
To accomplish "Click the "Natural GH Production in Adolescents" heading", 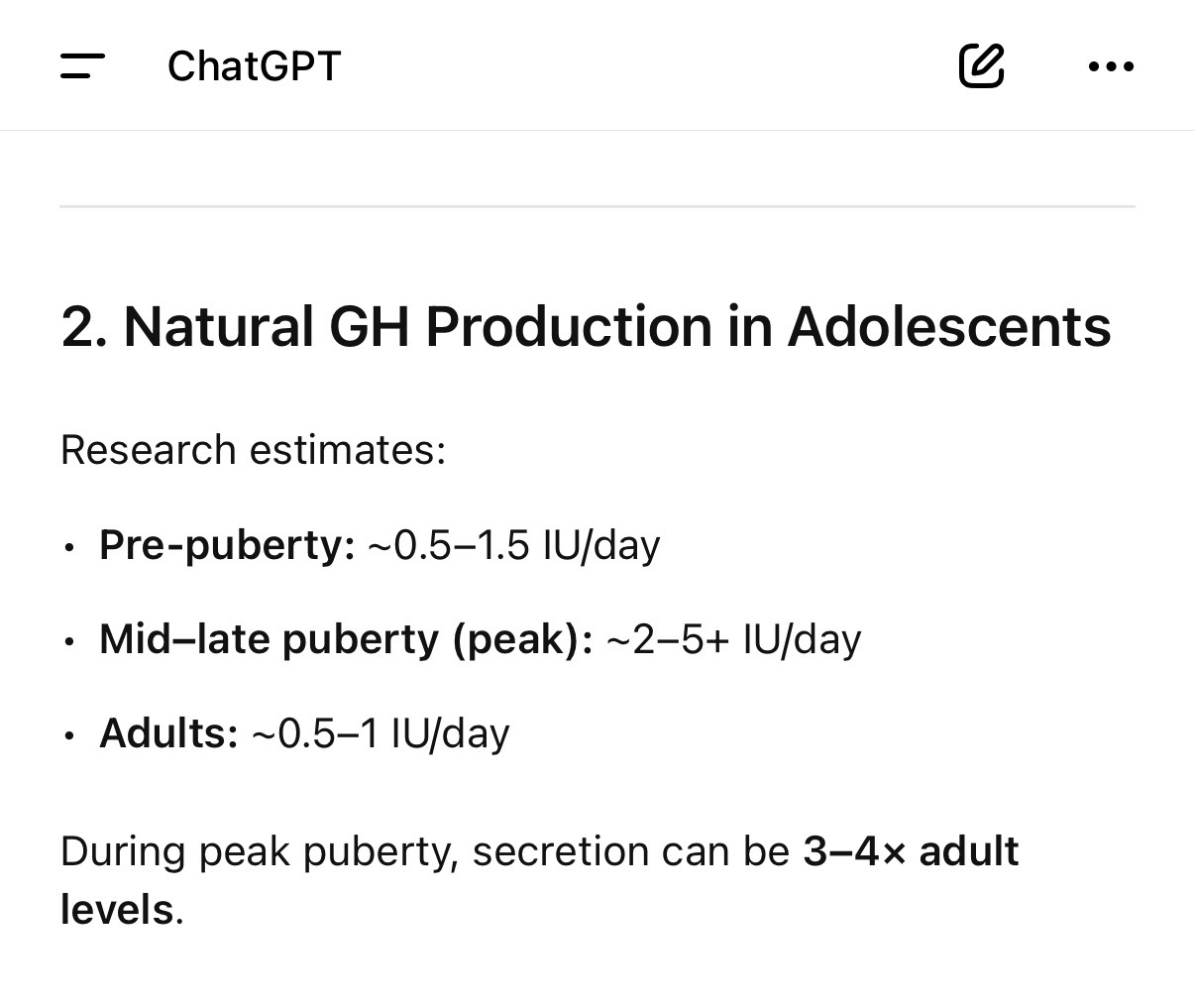I will pyautogui.click(x=614, y=326).
